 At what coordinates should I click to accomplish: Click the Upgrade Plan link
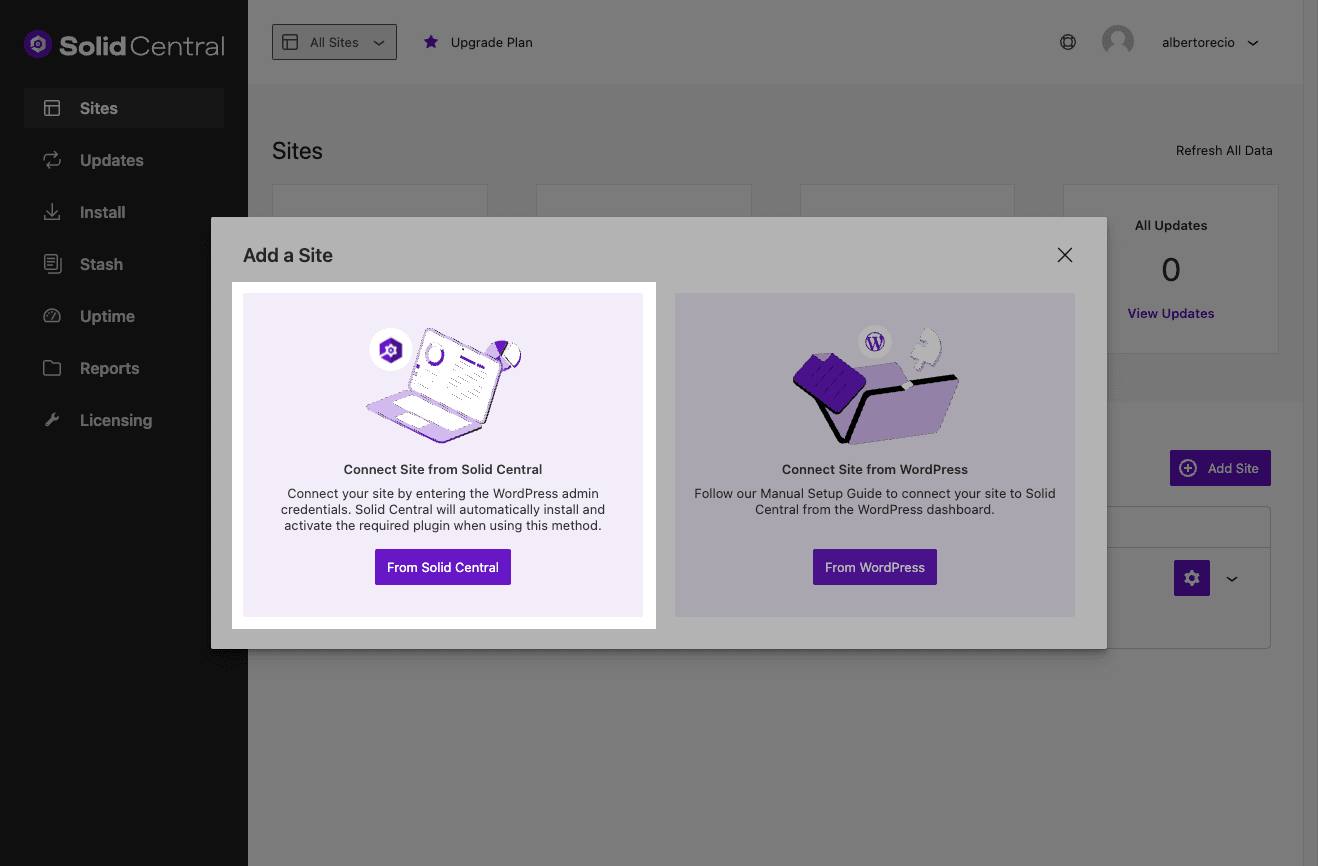coord(491,43)
